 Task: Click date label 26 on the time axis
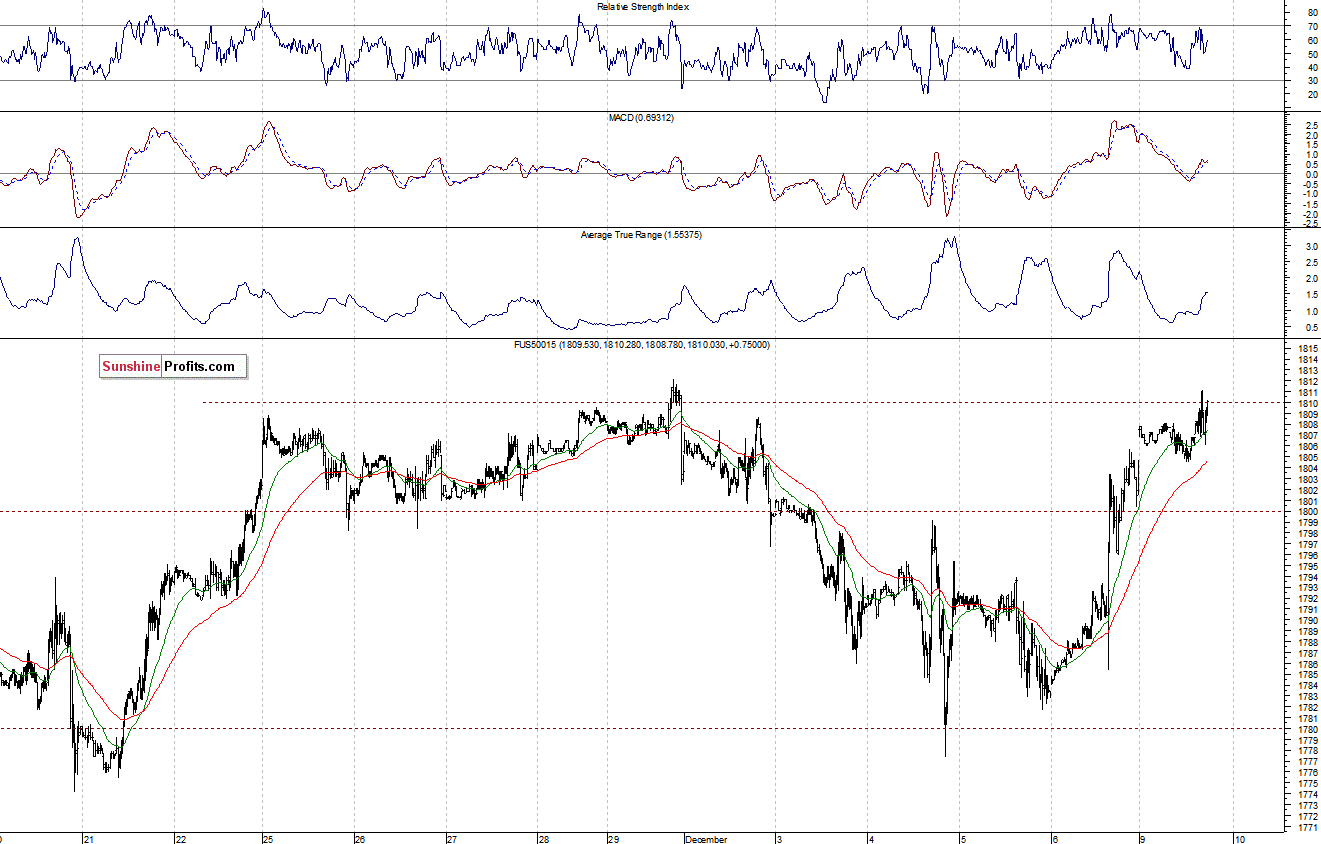[x=360, y=839]
